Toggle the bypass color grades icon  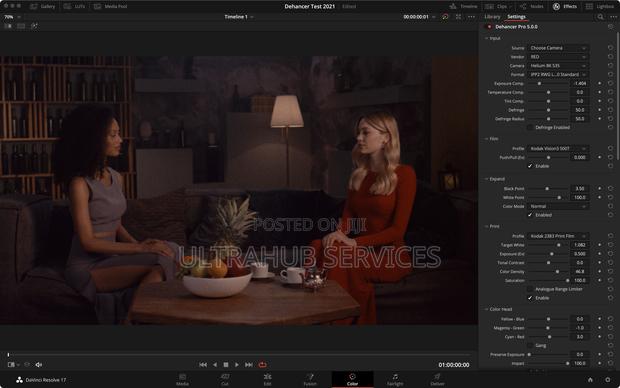coord(445,17)
